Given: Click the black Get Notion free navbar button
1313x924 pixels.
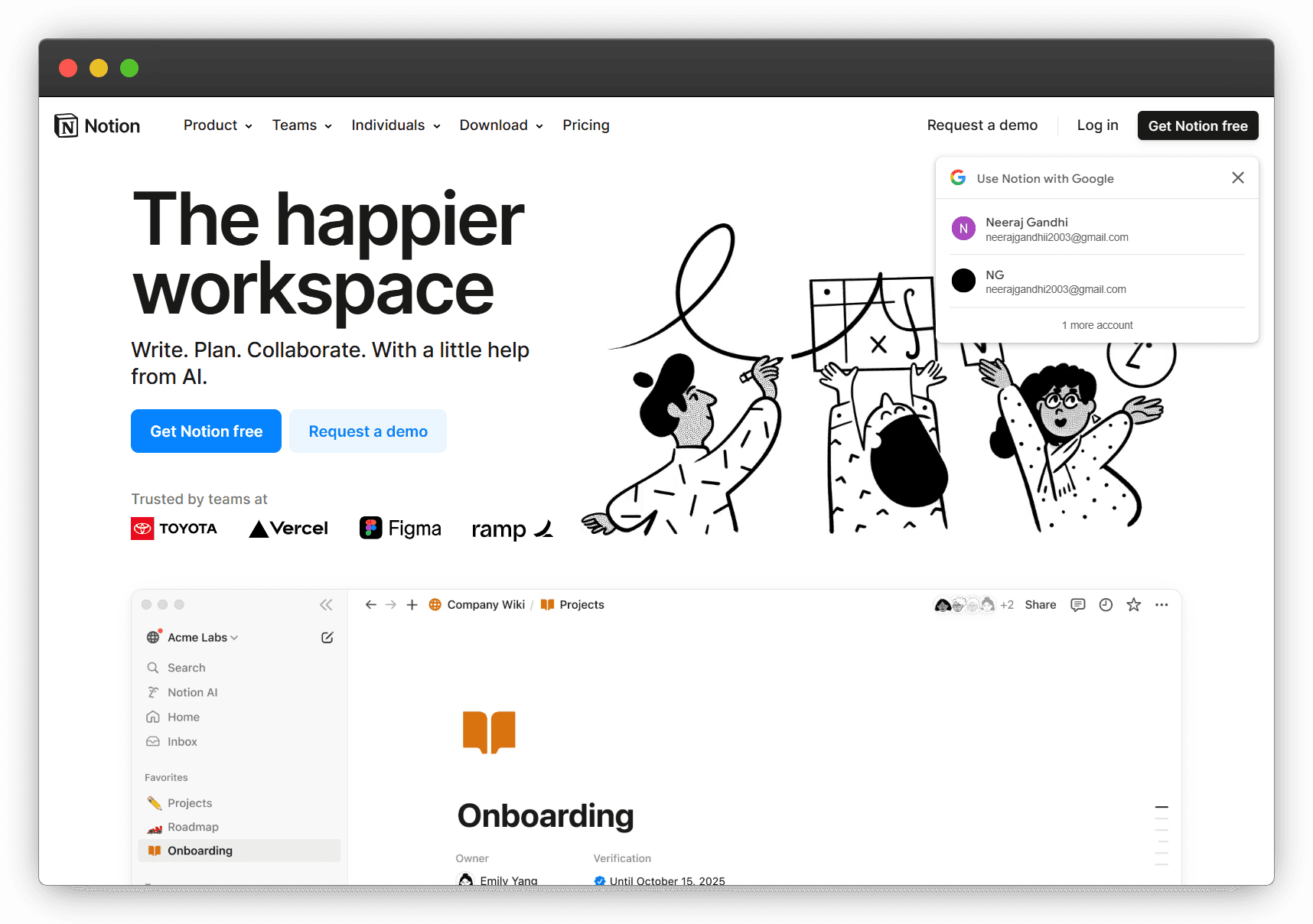Looking at the screenshot, I should [x=1198, y=125].
